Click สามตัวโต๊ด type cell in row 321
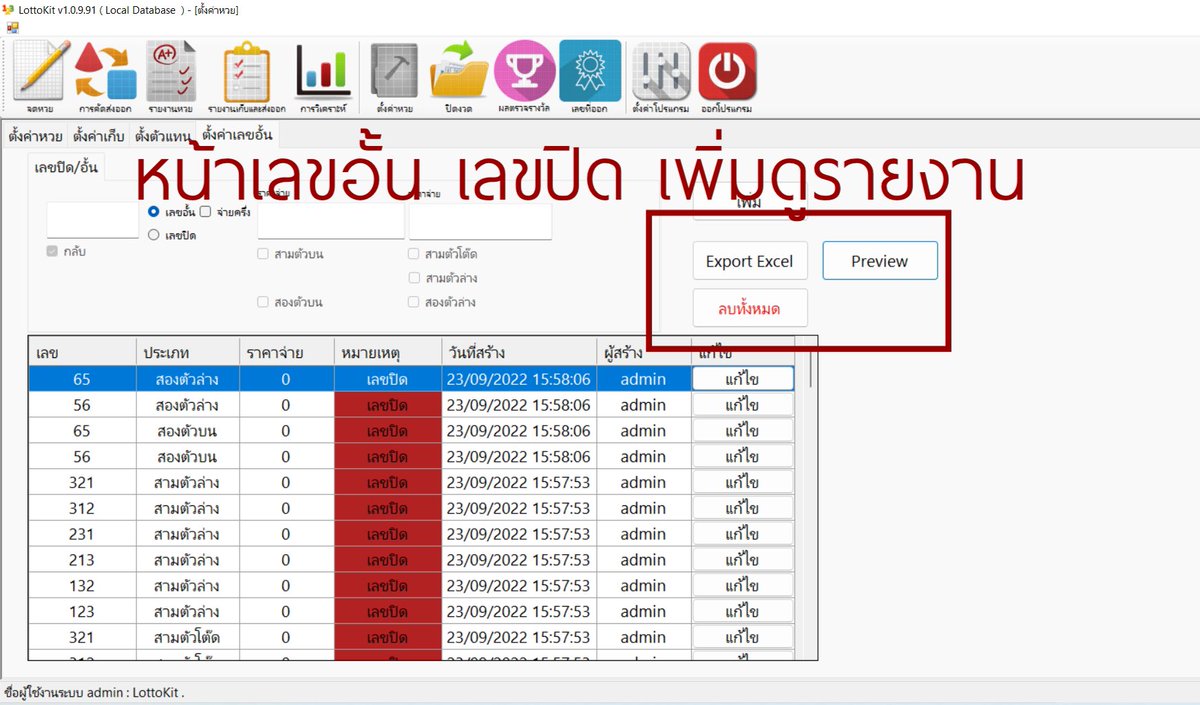 188,637
